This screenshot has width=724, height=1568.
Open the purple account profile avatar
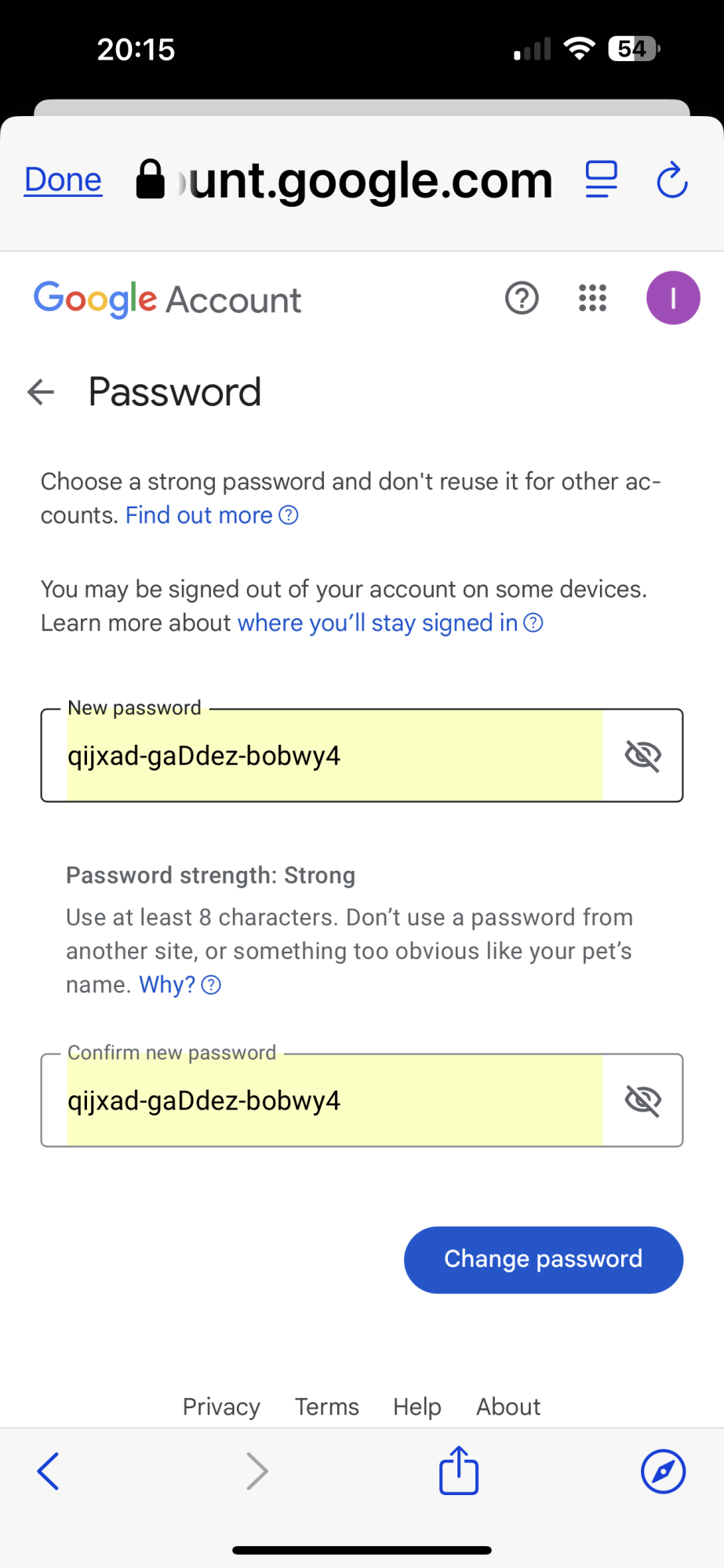(x=672, y=298)
